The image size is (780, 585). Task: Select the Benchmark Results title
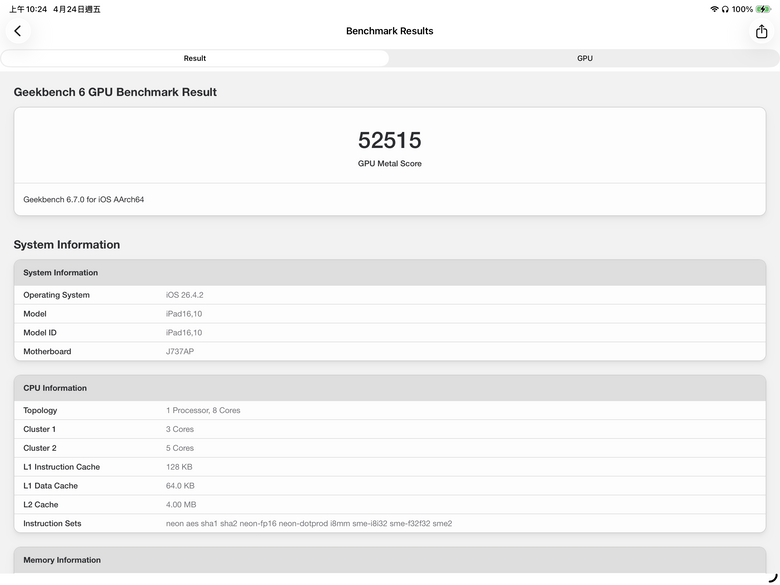[390, 31]
